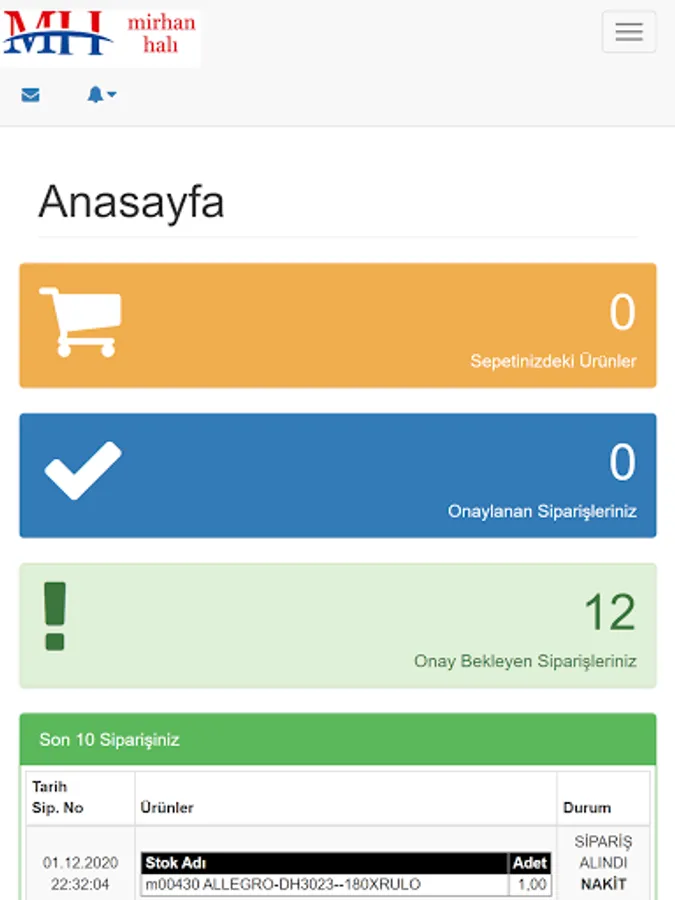The image size is (675, 900).
Task: Click the Durum column header
Action: pyautogui.click(x=587, y=807)
